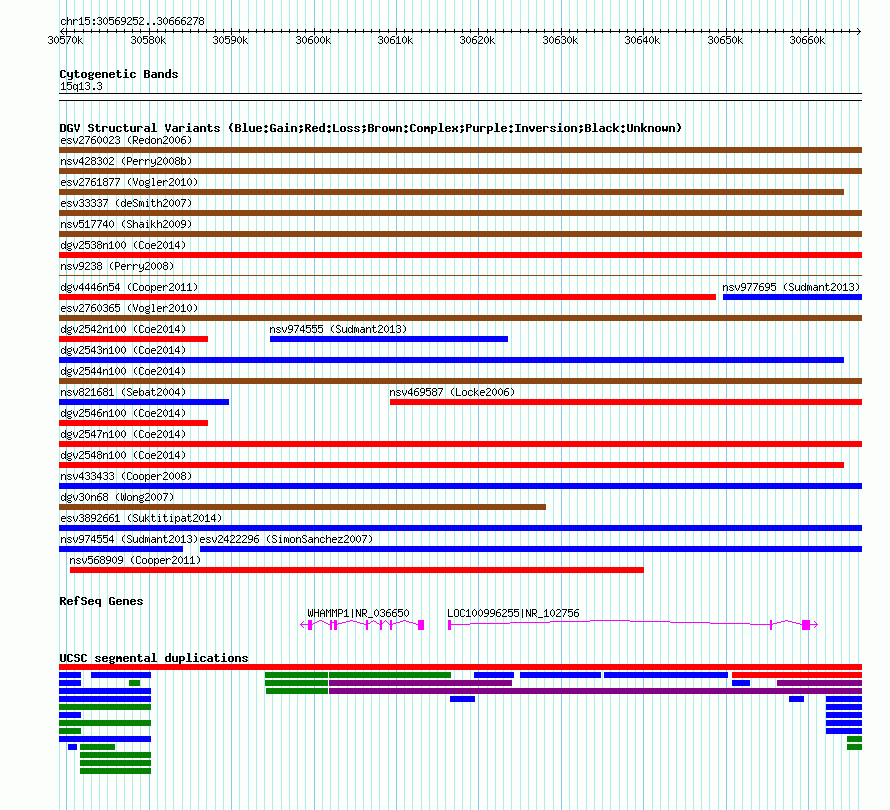
Task: Click the esv33337 (deSmith2007) variant label
Action: pyautogui.click(x=126, y=203)
